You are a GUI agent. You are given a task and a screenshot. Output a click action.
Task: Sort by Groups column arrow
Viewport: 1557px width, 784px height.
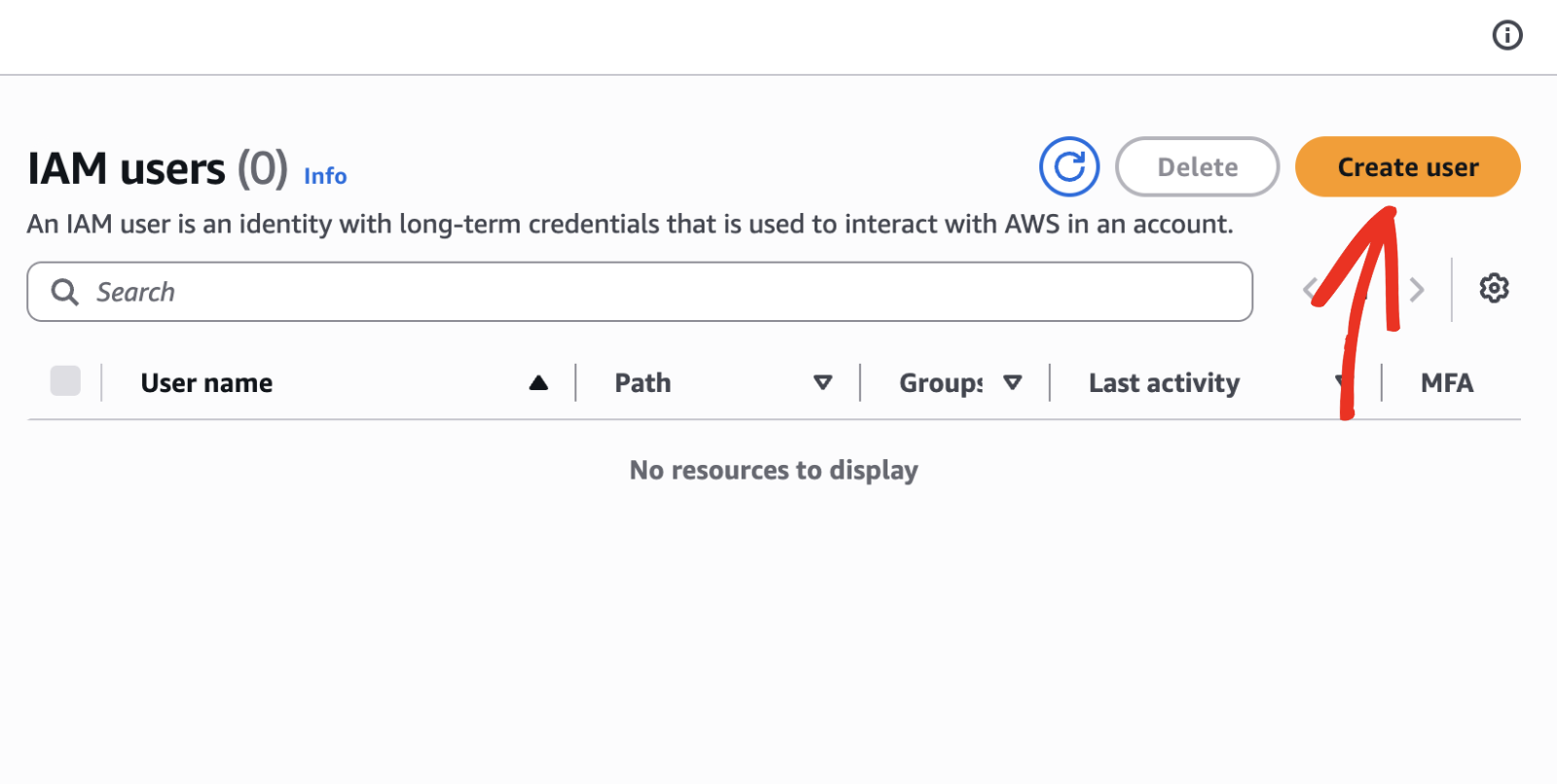click(x=1012, y=383)
